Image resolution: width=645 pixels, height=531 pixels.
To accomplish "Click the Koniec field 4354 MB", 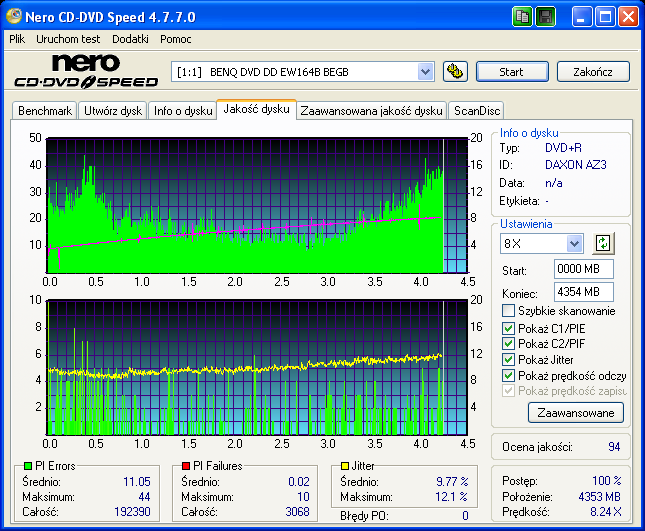I will [584, 292].
